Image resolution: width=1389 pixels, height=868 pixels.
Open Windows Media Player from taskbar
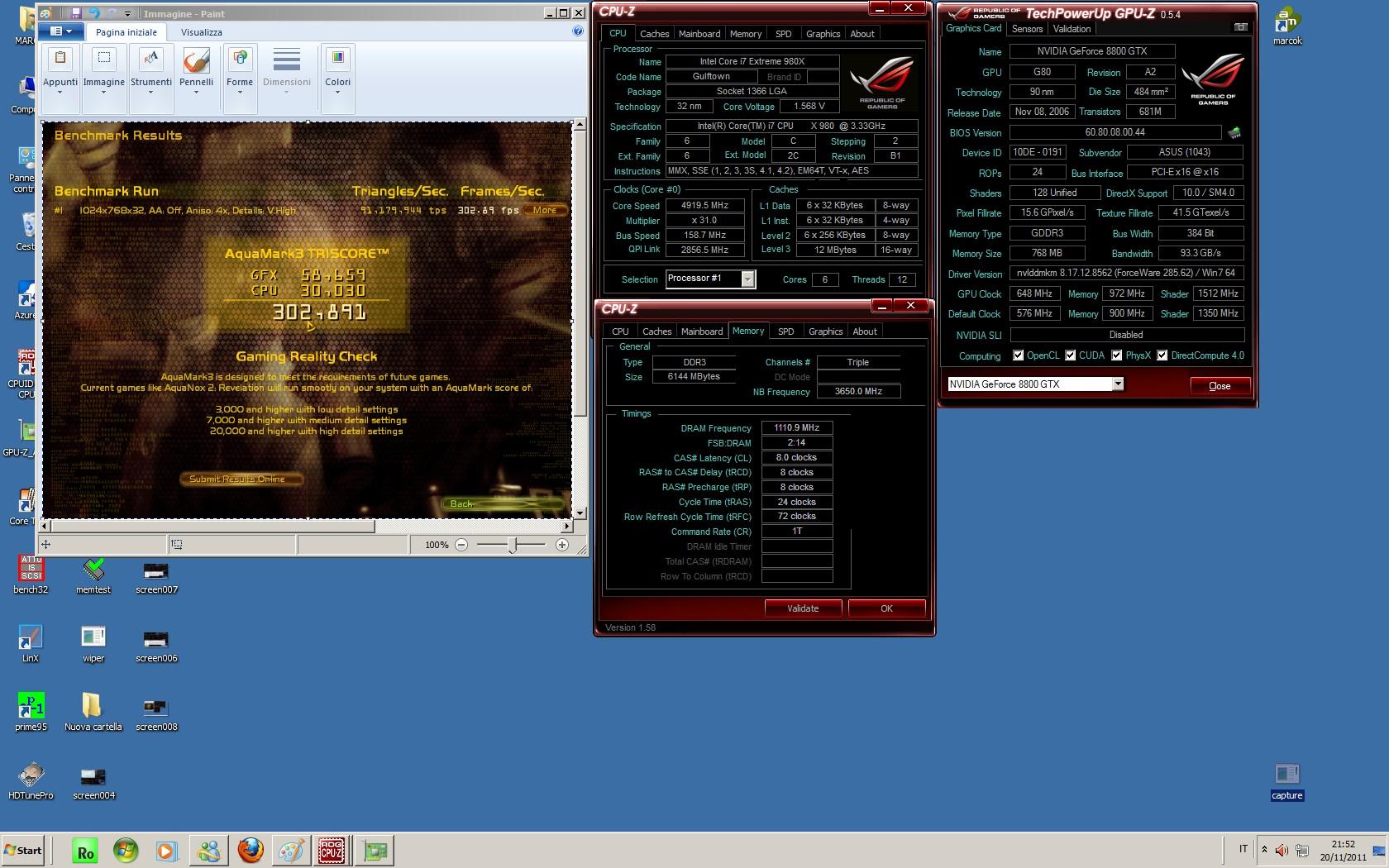click(x=166, y=850)
